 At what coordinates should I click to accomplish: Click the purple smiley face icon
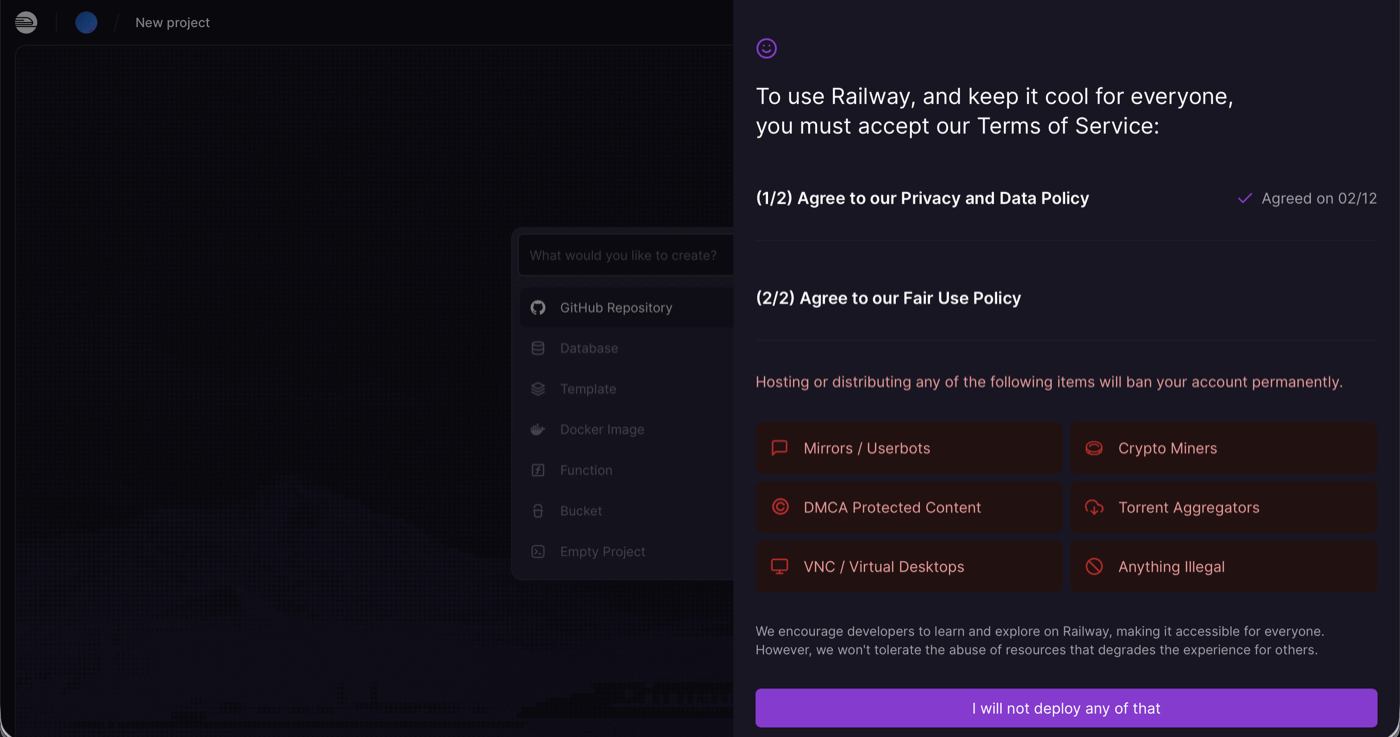point(766,47)
